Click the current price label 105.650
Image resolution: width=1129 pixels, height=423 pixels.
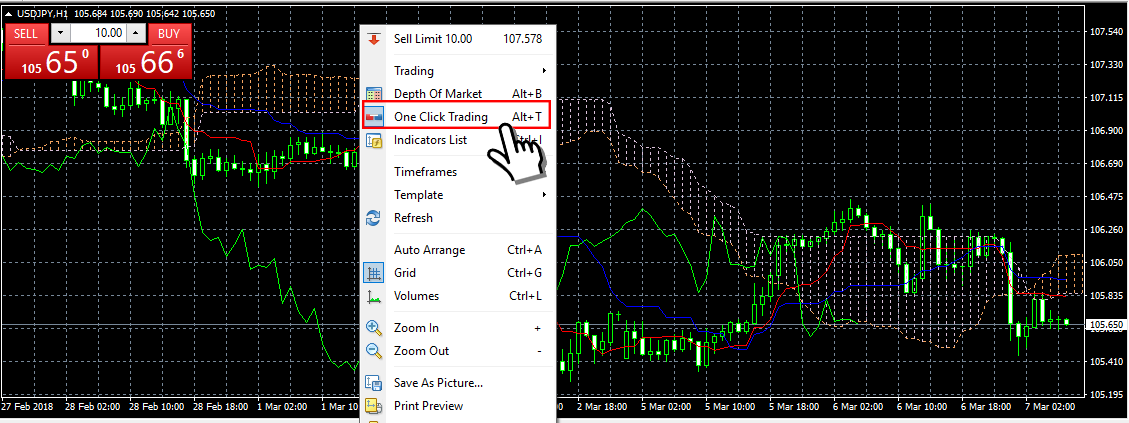pos(1106,325)
